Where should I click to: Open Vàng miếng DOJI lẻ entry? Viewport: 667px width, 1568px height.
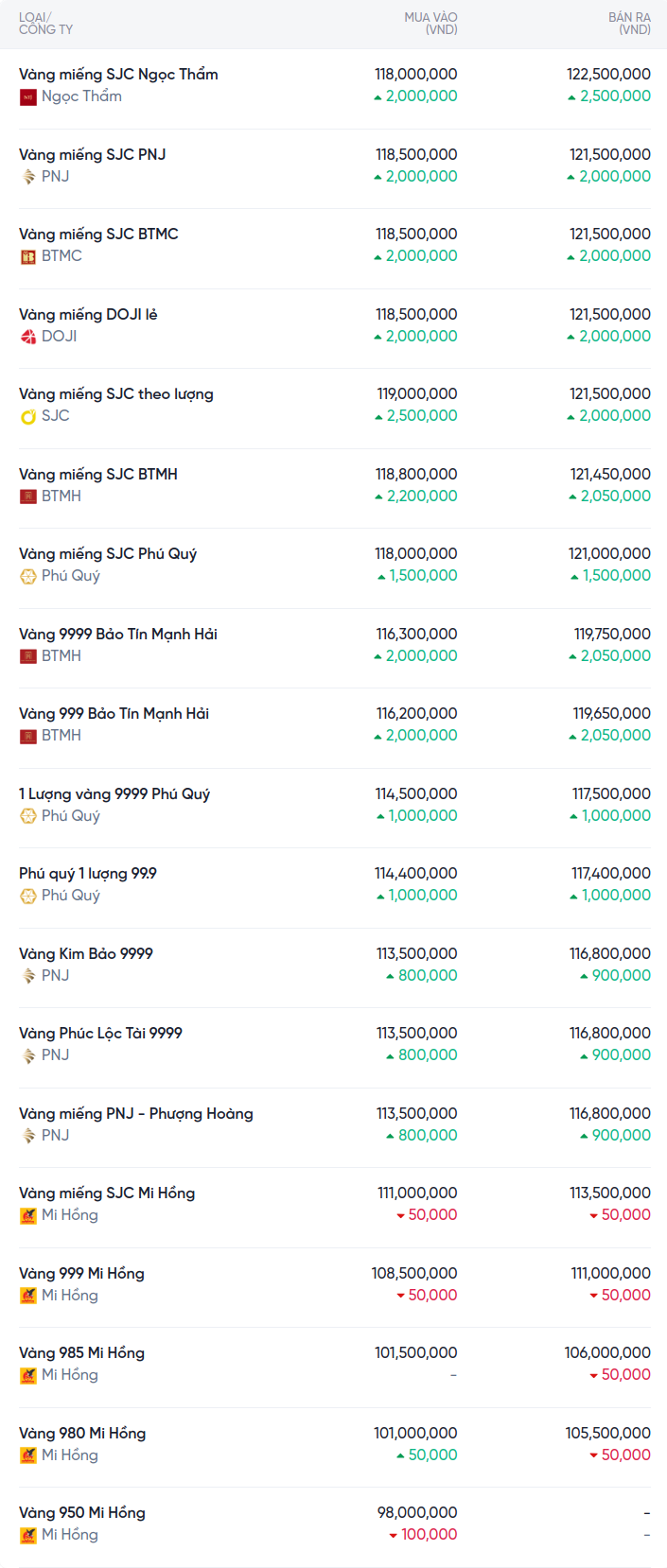pyautogui.click(x=88, y=314)
